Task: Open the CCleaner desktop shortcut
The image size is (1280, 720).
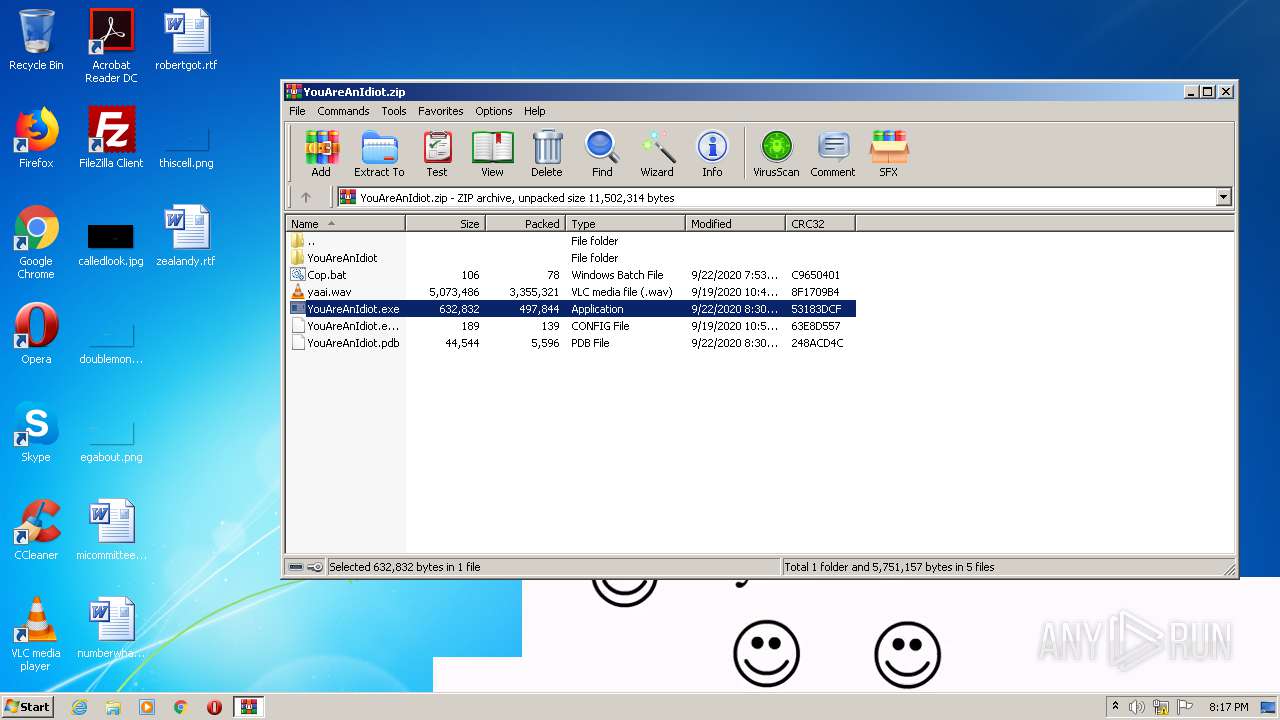Action: point(36,530)
